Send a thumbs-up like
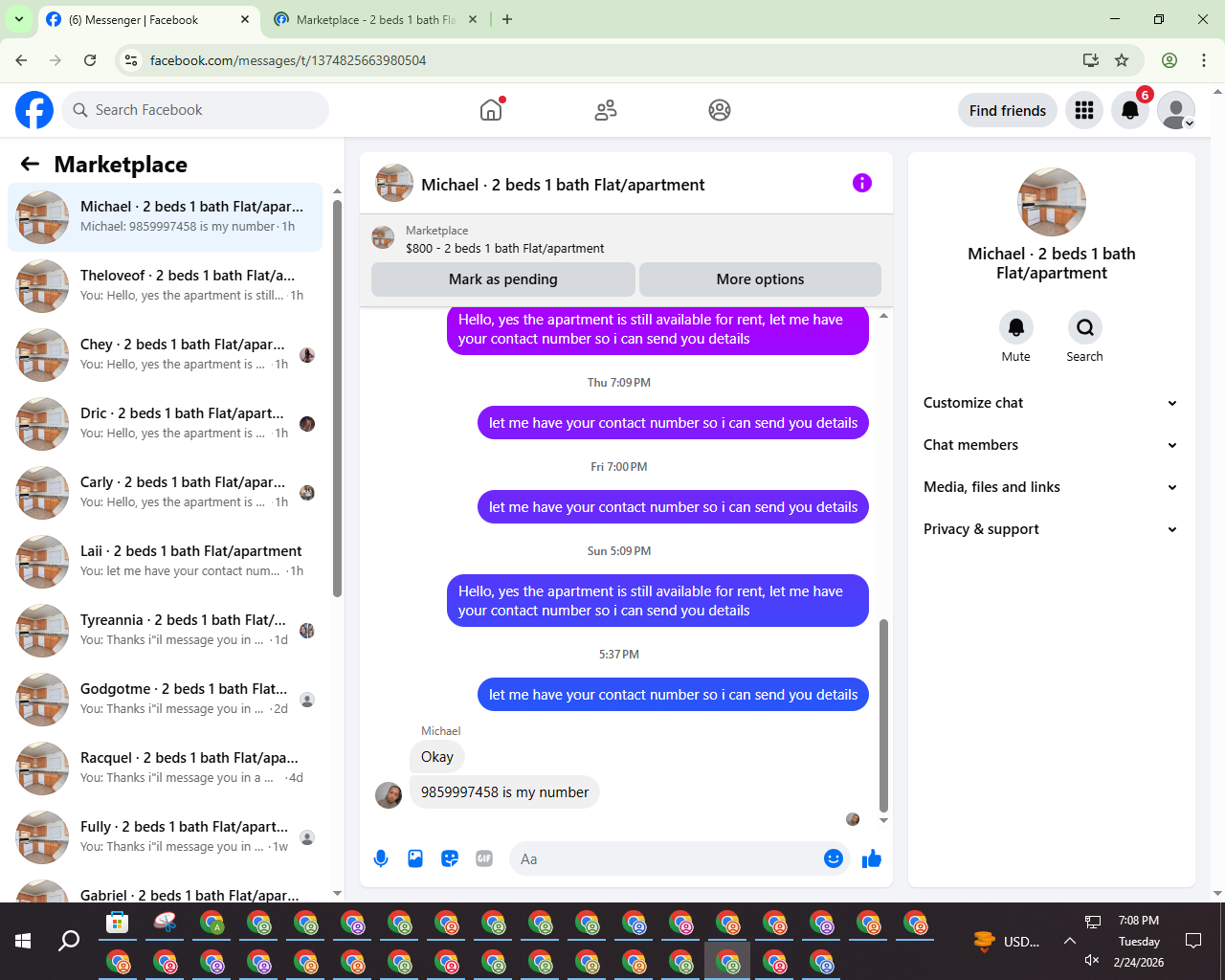 point(872,858)
